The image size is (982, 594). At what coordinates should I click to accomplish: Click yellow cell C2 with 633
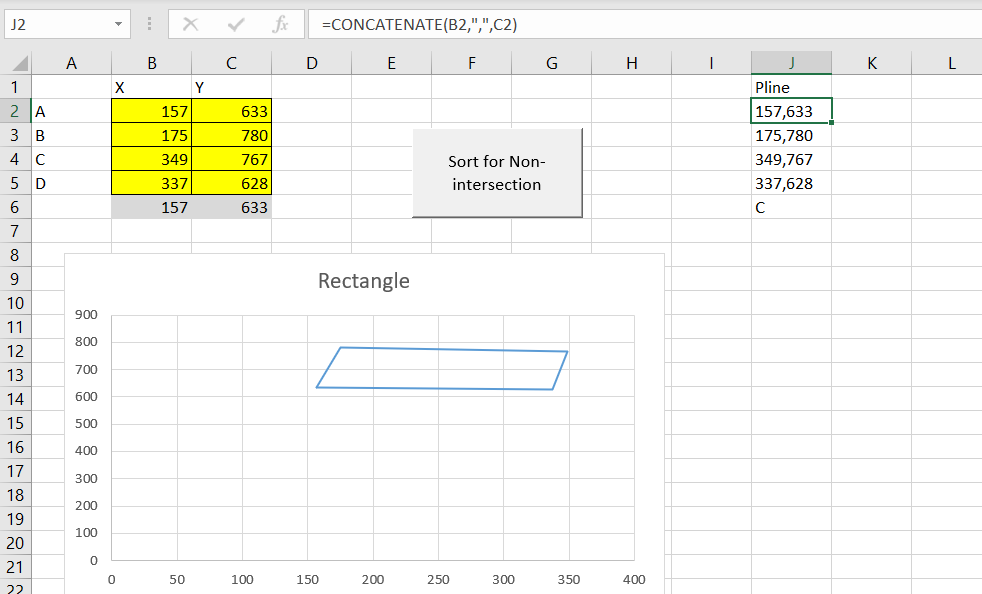232,111
